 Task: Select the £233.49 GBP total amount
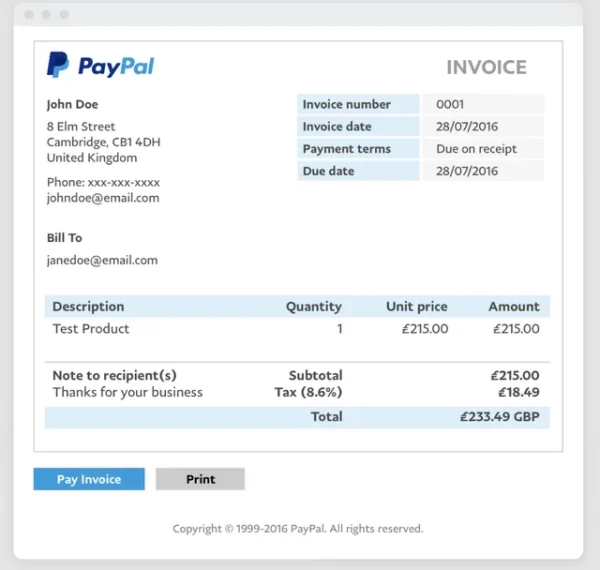click(x=499, y=417)
